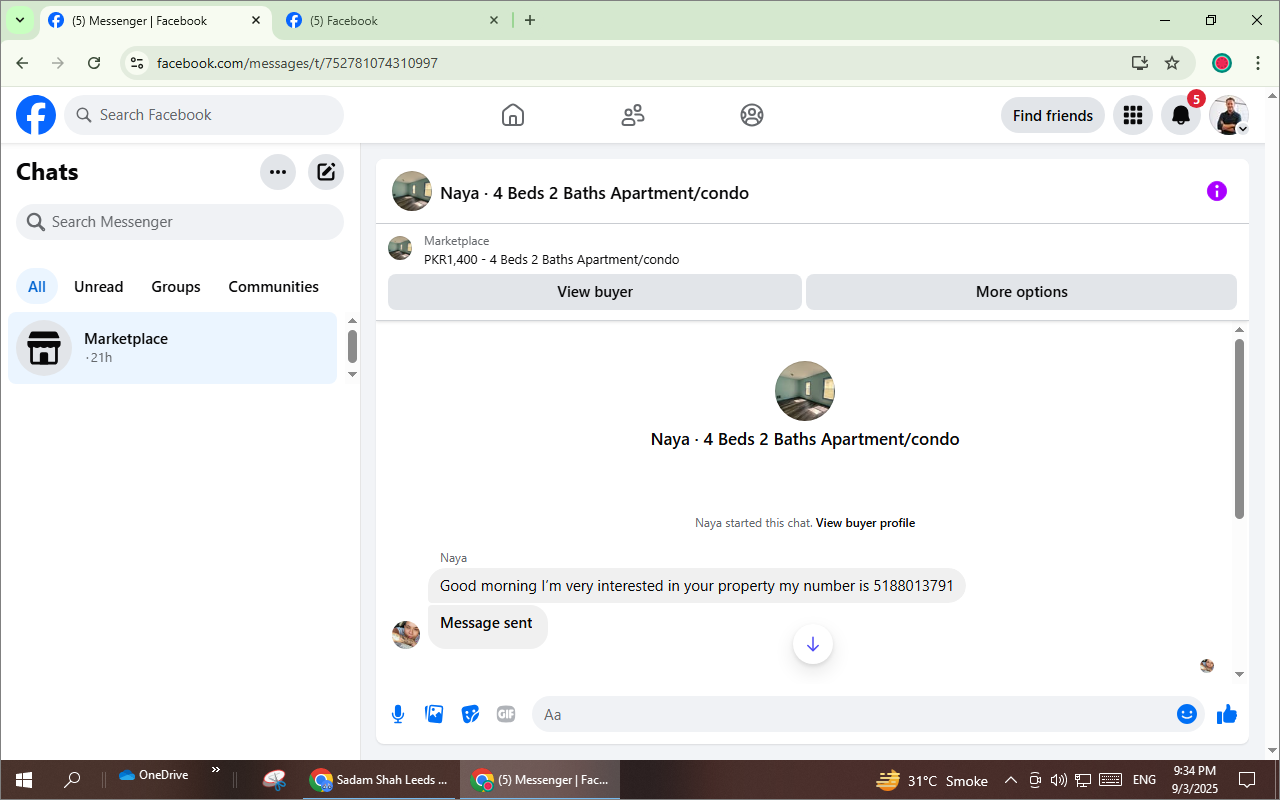The width and height of the screenshot is (1280, 800).
Task: Click Naya's avatar beside Message sent
Action: pyautogui.click(x=406, y=635)
